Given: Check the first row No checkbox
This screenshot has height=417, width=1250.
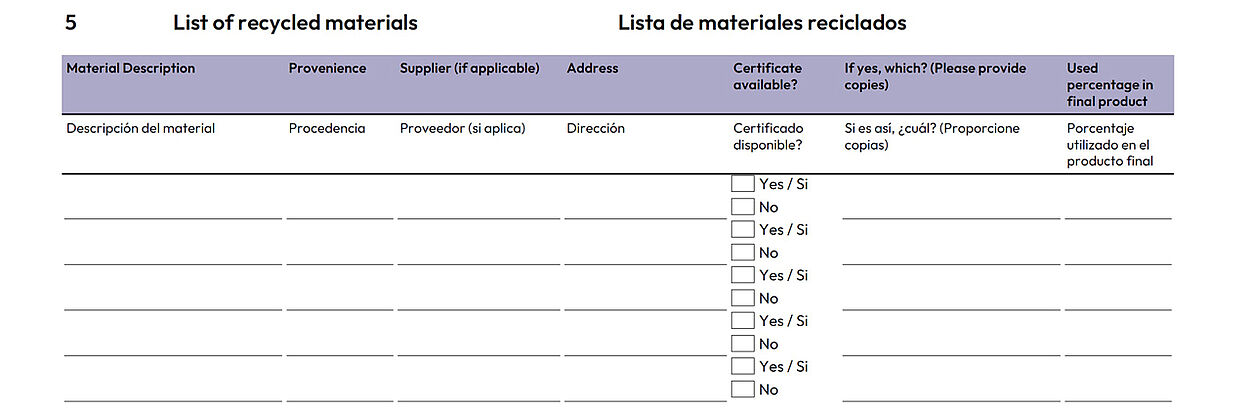Looking at the screenshot, I should (x=743, y=207).
